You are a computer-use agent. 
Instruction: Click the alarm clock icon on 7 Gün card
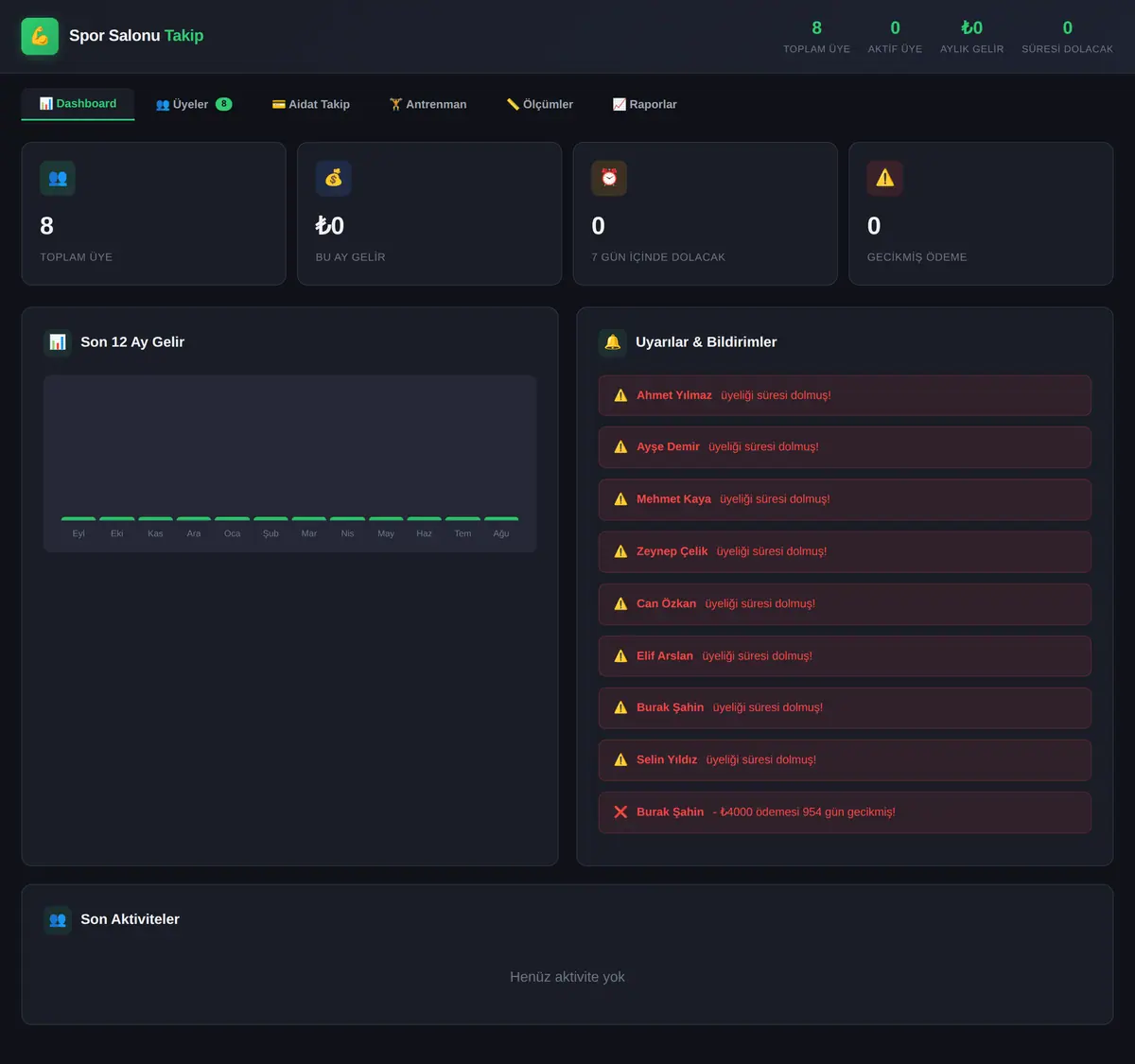609,178
